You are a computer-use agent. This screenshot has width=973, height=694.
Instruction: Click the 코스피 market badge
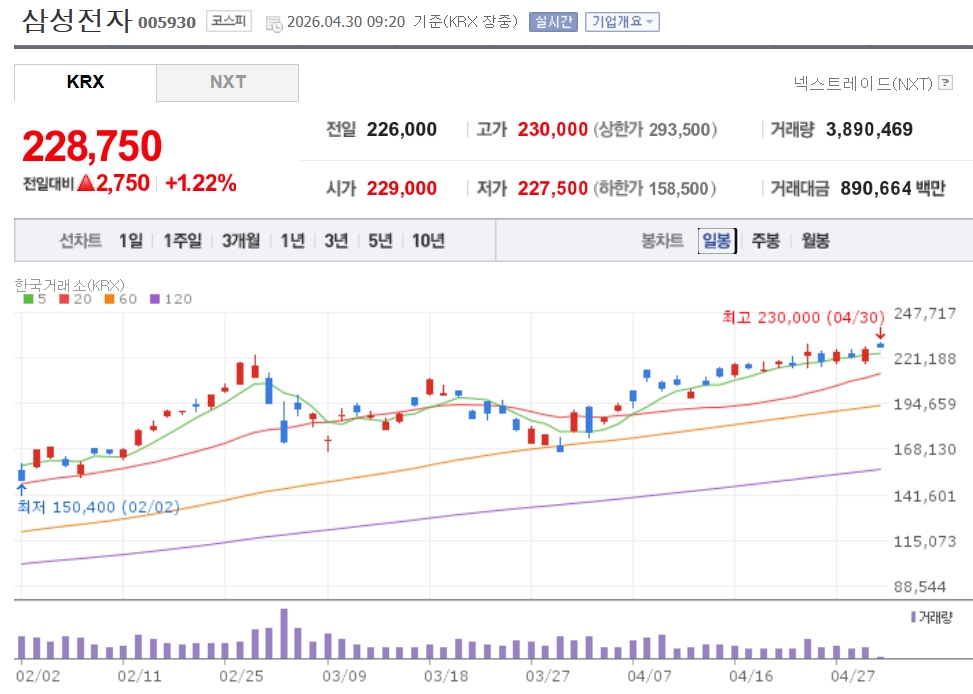[x=229, y=21]
